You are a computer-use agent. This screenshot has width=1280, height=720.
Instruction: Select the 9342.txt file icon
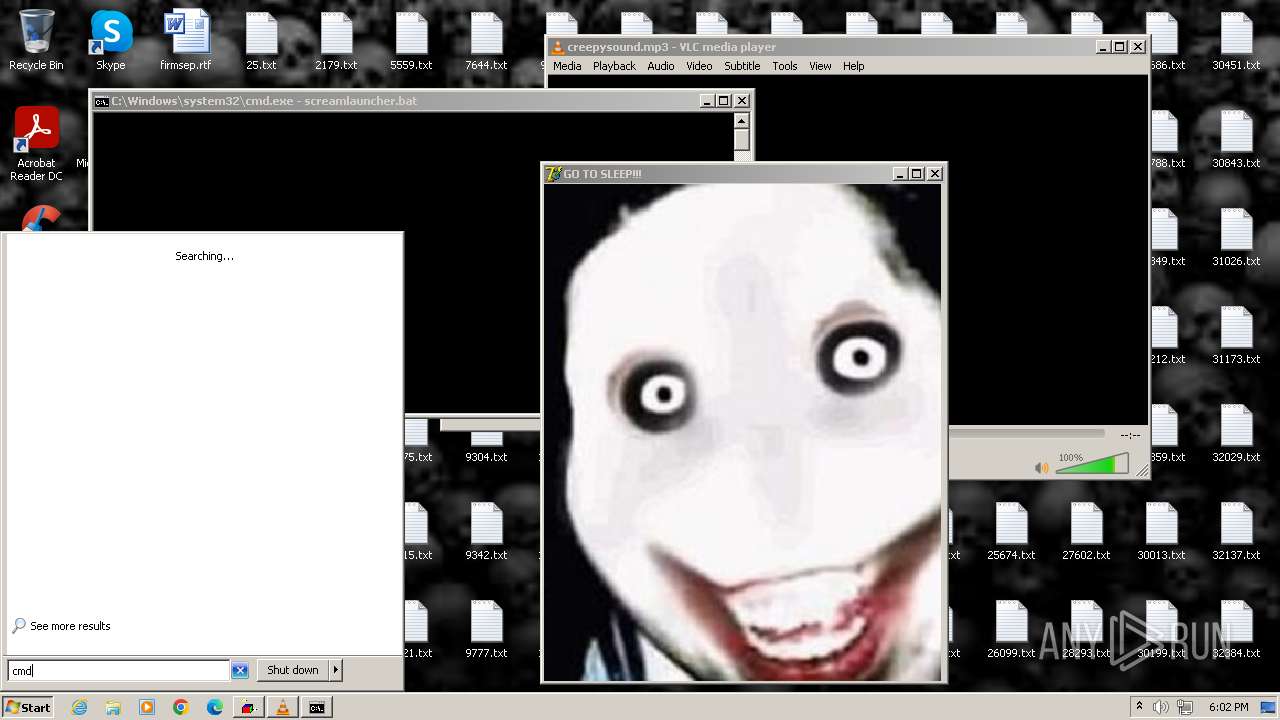click(x=486, y=531)
